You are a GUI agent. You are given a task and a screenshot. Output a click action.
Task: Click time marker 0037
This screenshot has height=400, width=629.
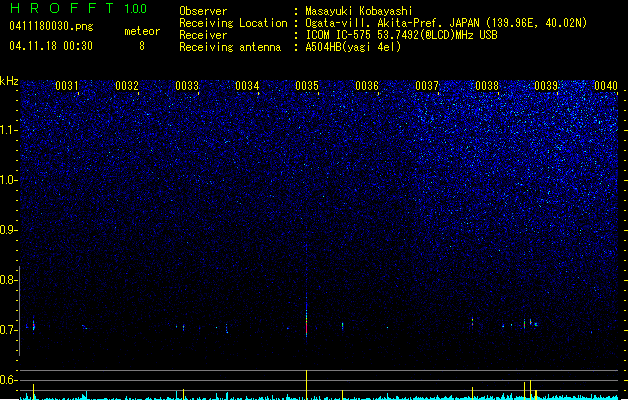[x=427, y=85]
